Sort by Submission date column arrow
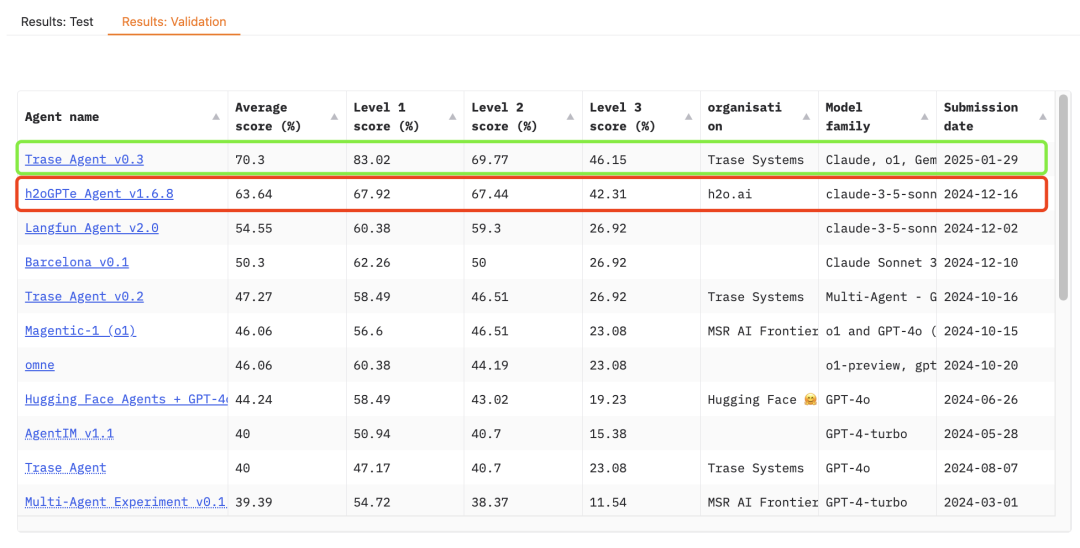 (x=1043, y=117)
